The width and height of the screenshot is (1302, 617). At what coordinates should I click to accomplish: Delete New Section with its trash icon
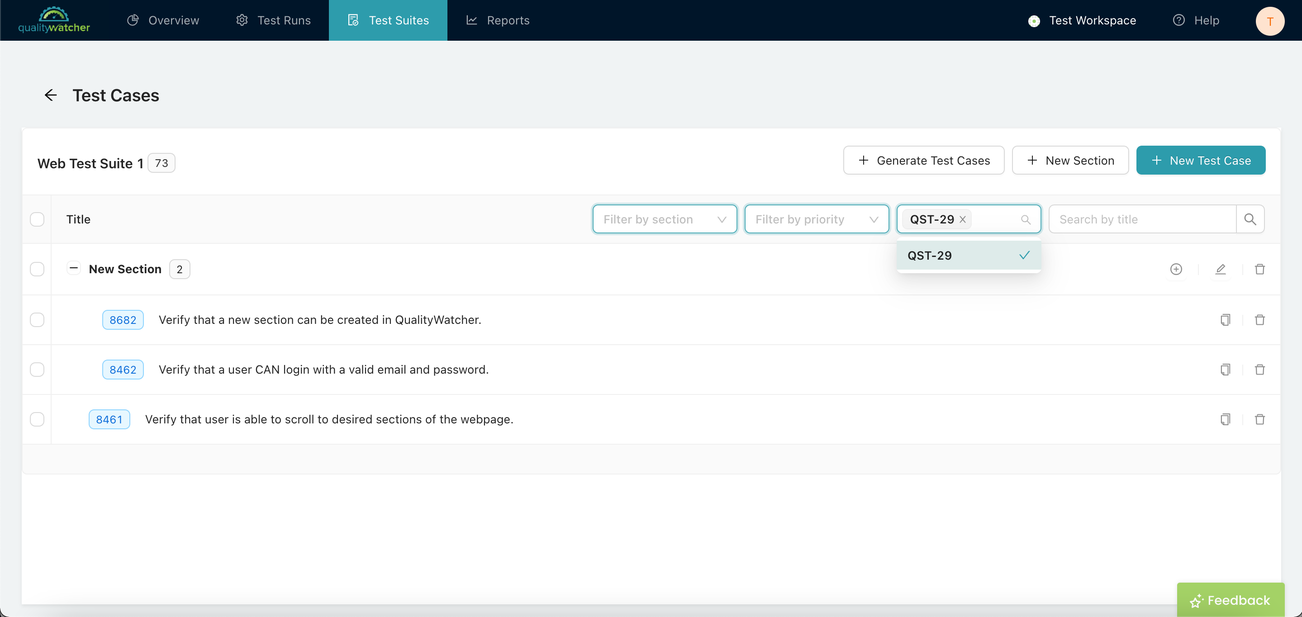point(1260,269)
